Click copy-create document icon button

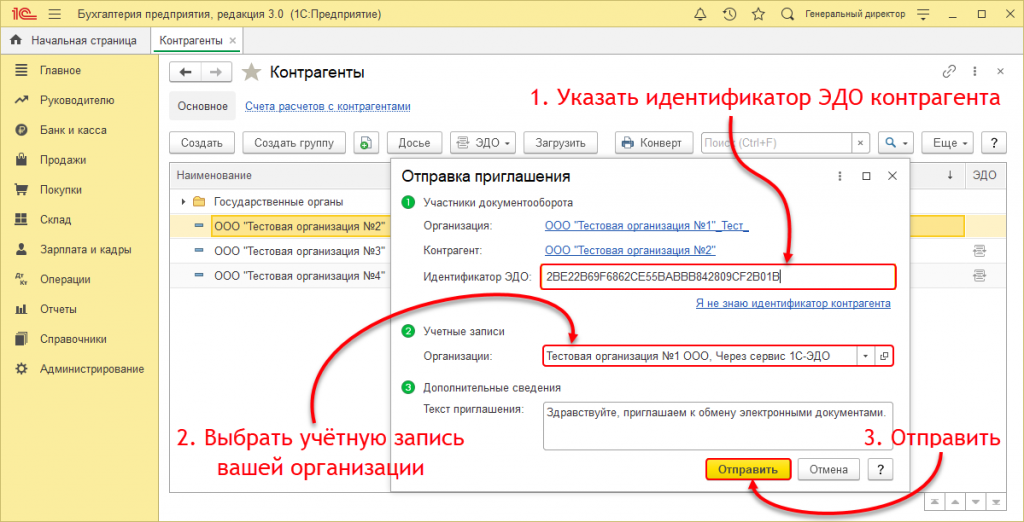366,142
